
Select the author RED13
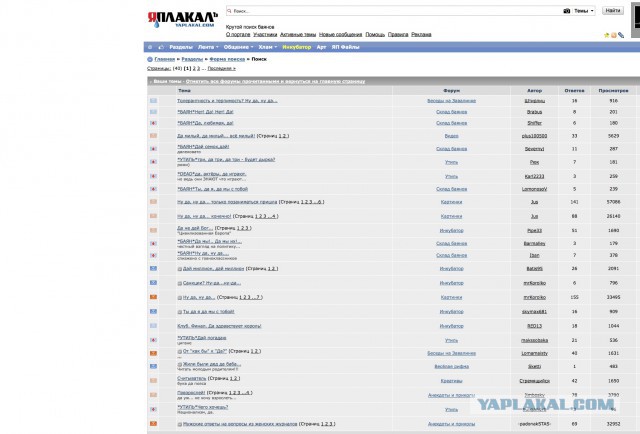click(x=534, y=326)
